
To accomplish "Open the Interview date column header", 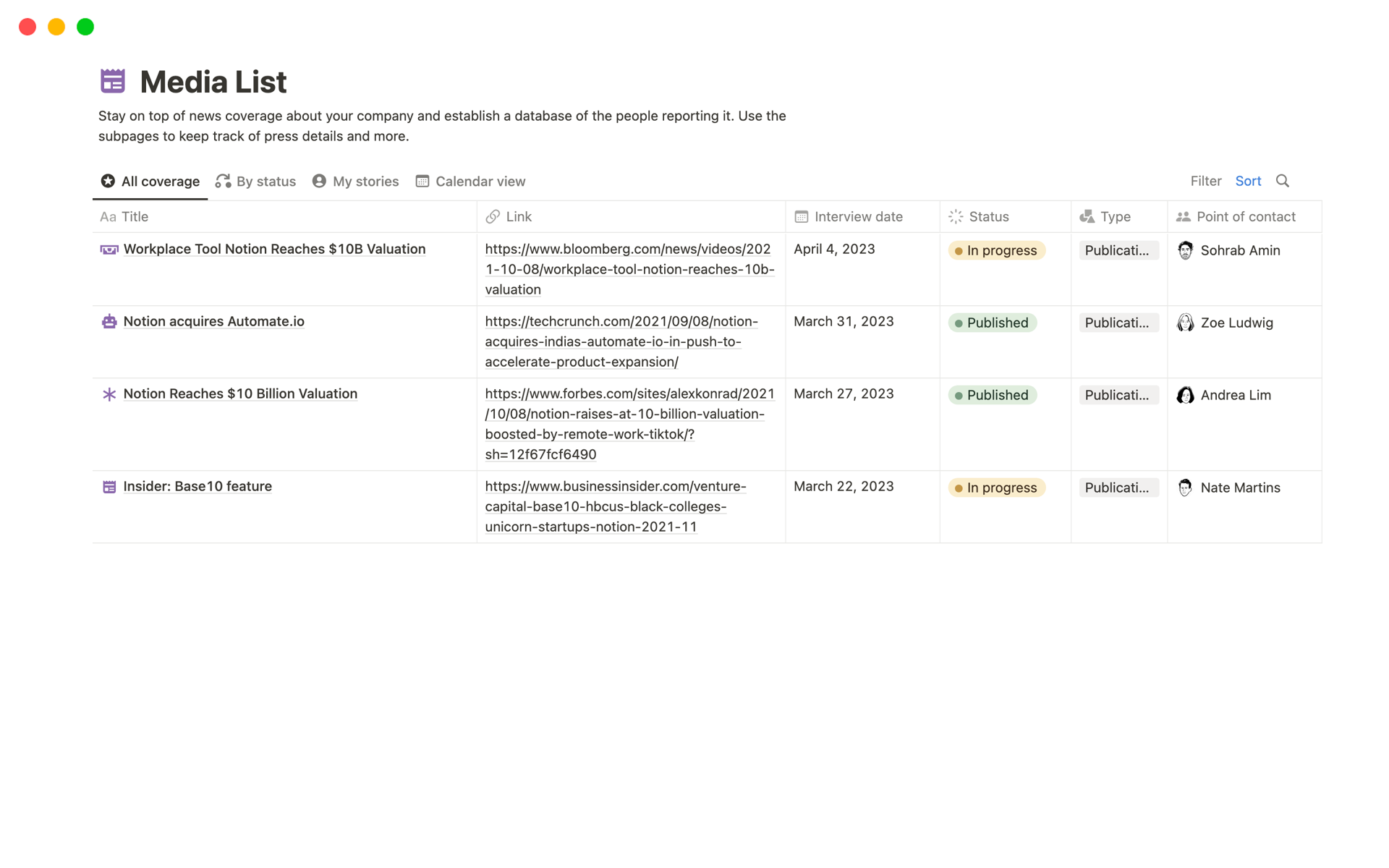I will 858,216.
